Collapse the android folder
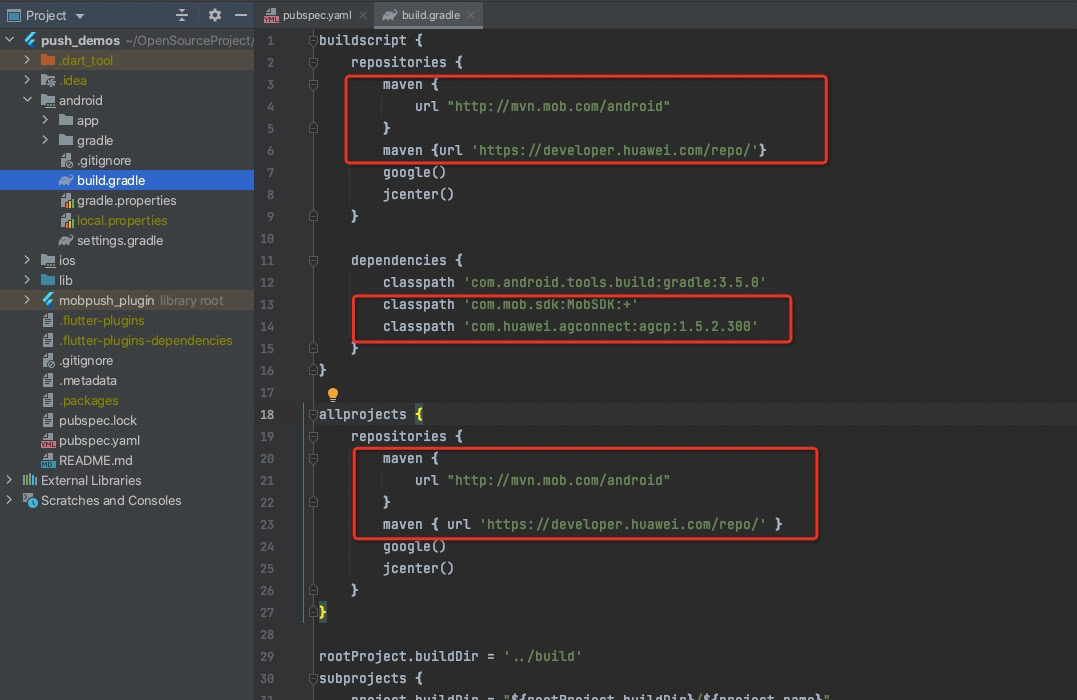The width and height of the screenshot is (1077, 700). pyautogui.click(x=27, y=100)
